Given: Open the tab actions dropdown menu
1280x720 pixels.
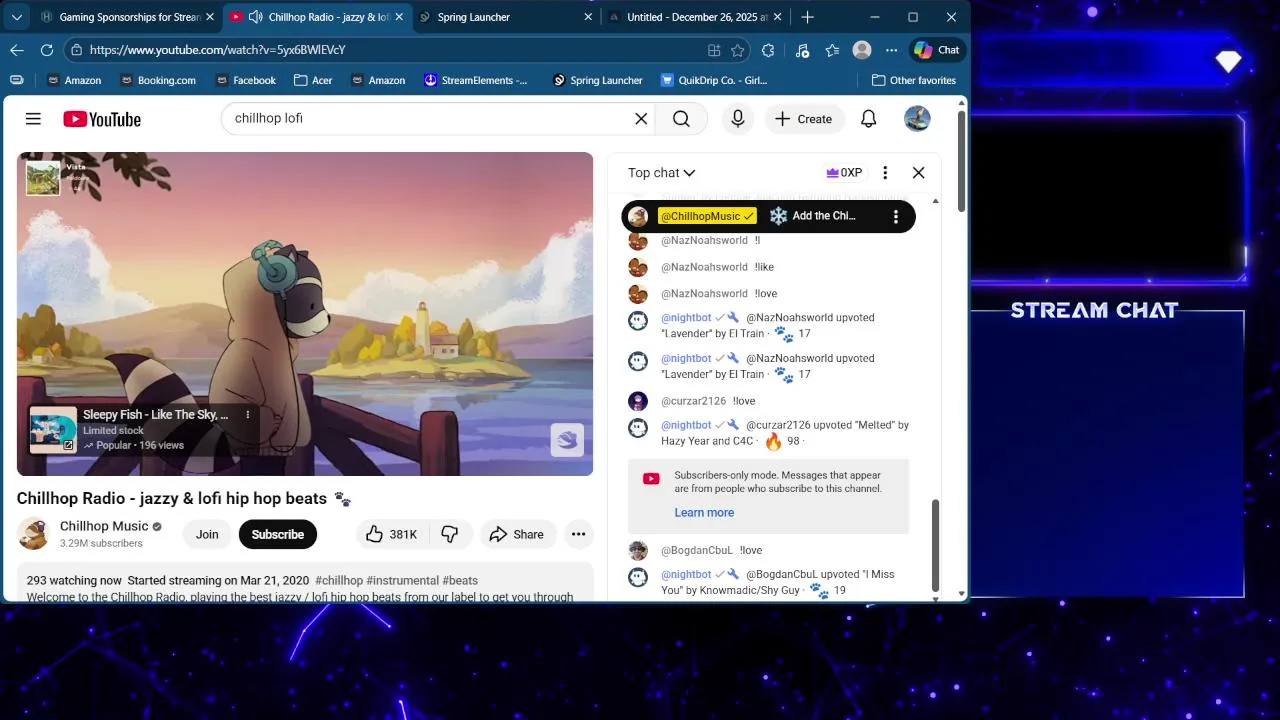Looking at the screenshot, I should click(17, 17).
